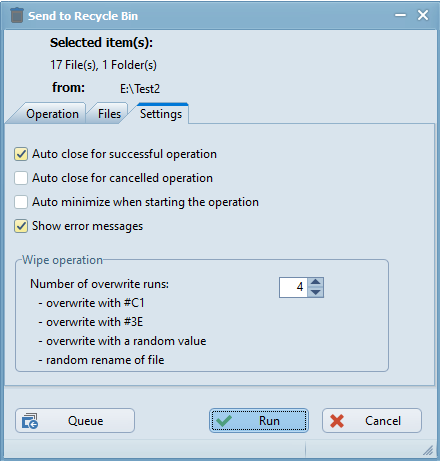Cancel the recycle bin operation

(x=372, y=421)
